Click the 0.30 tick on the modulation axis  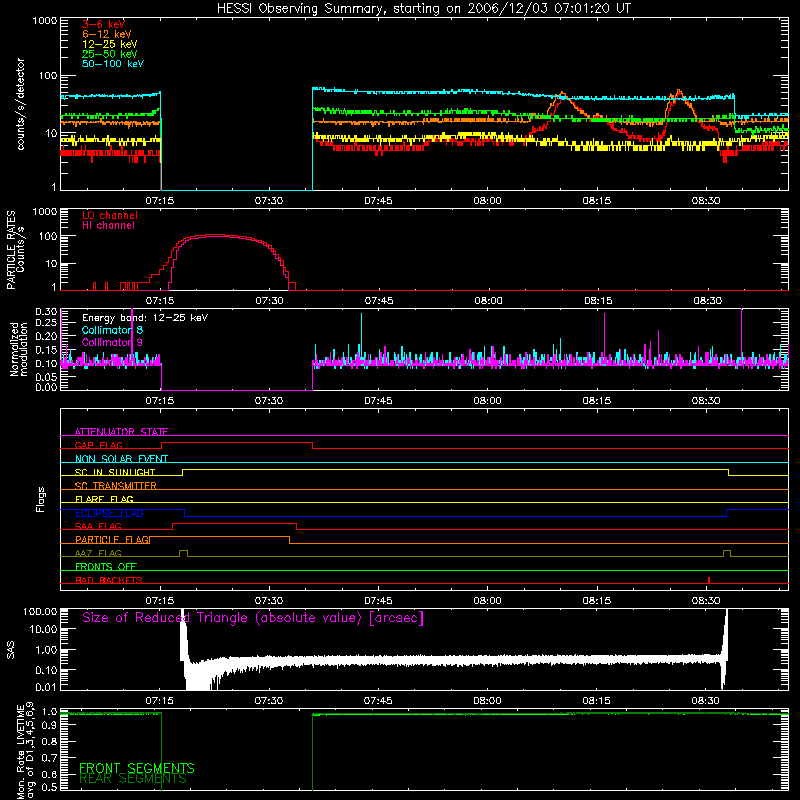point(46,311)
